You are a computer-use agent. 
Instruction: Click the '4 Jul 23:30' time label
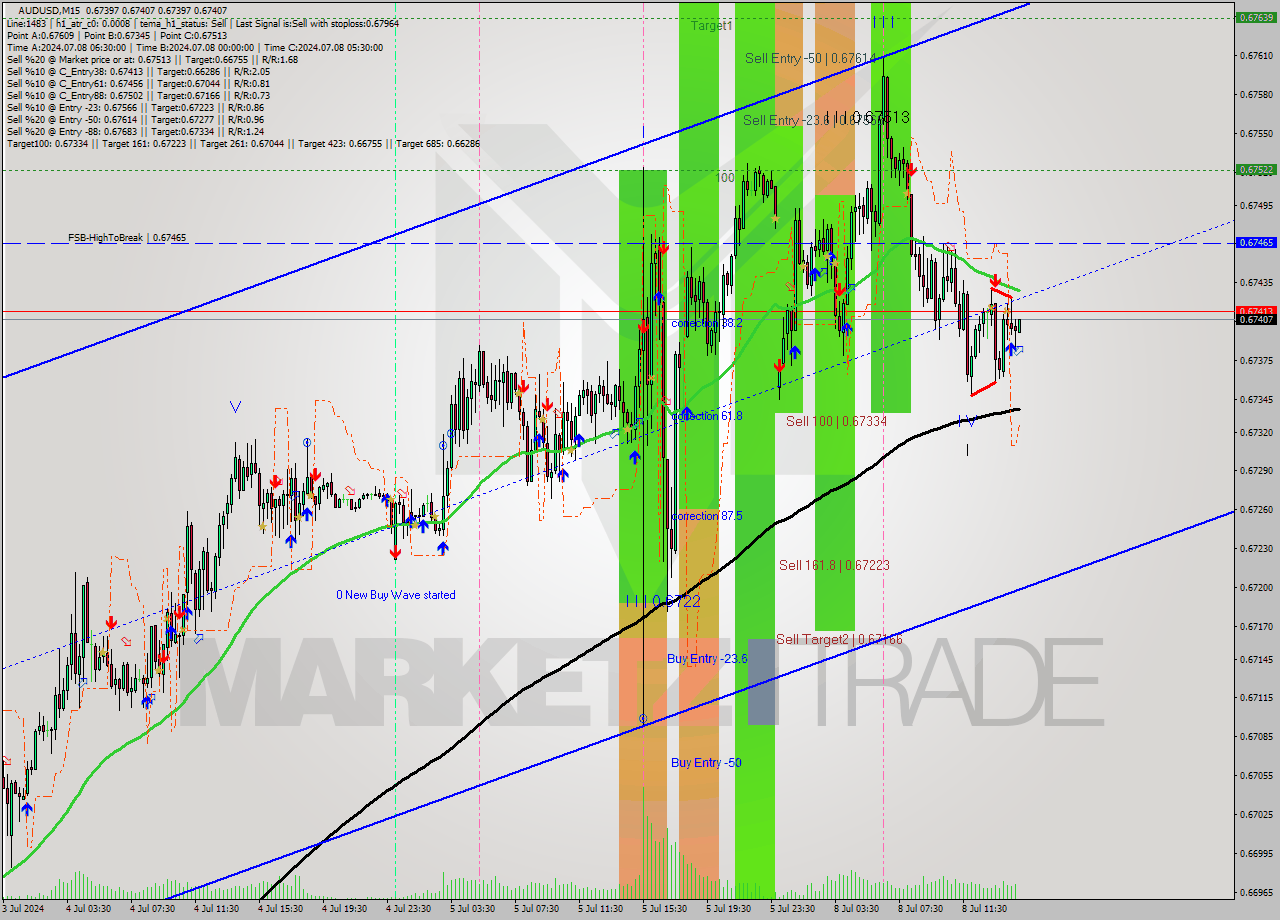[x=408, y=909]
